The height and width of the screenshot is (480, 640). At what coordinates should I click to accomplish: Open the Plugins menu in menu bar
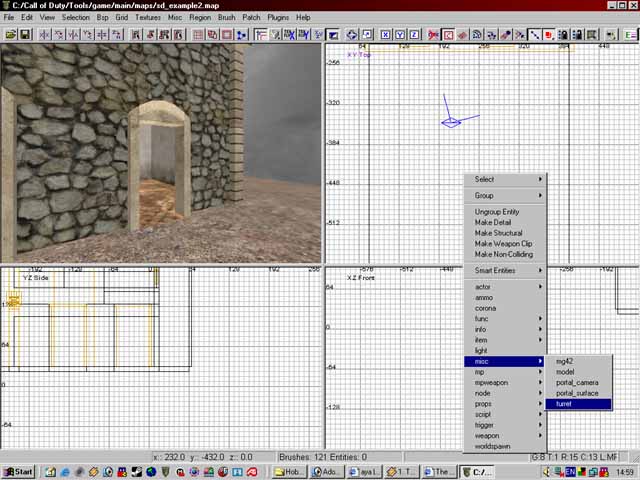coord(278,17)
